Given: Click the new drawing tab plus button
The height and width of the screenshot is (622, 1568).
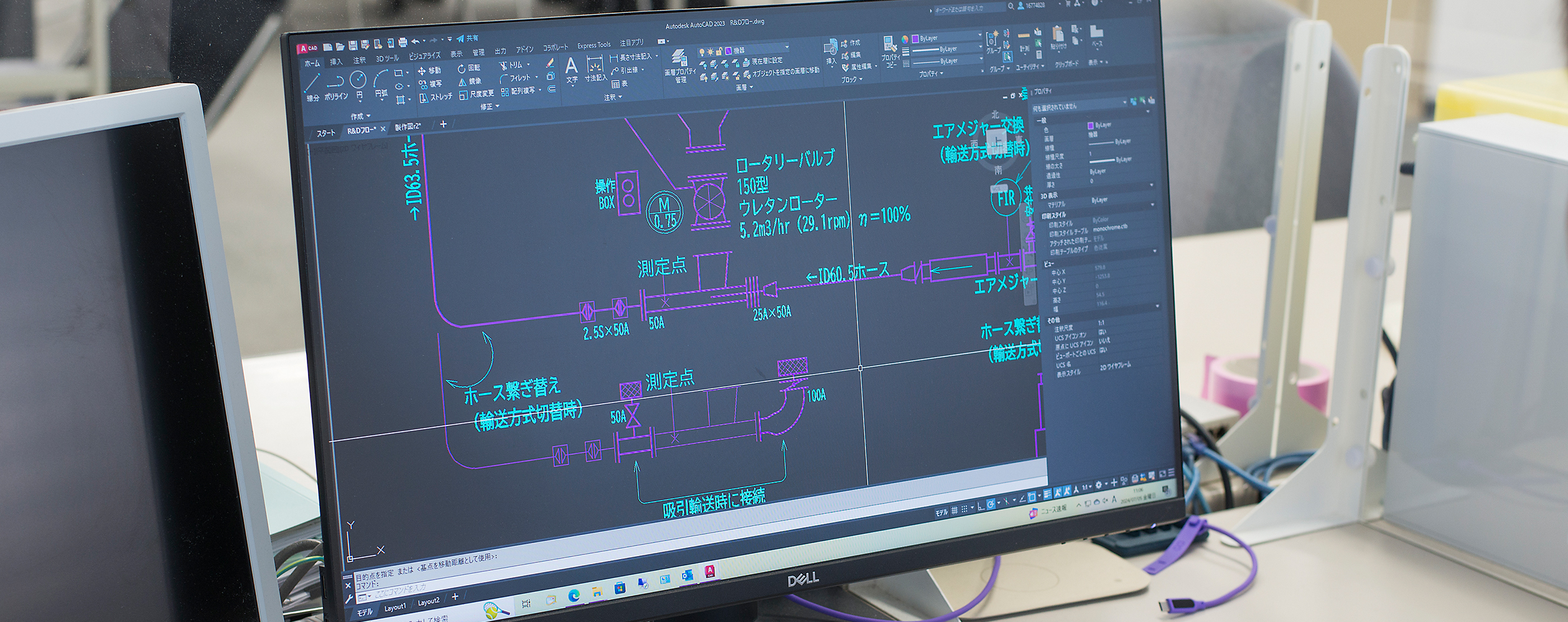Looking at the screenshot, I should click(x=443, y=124).
